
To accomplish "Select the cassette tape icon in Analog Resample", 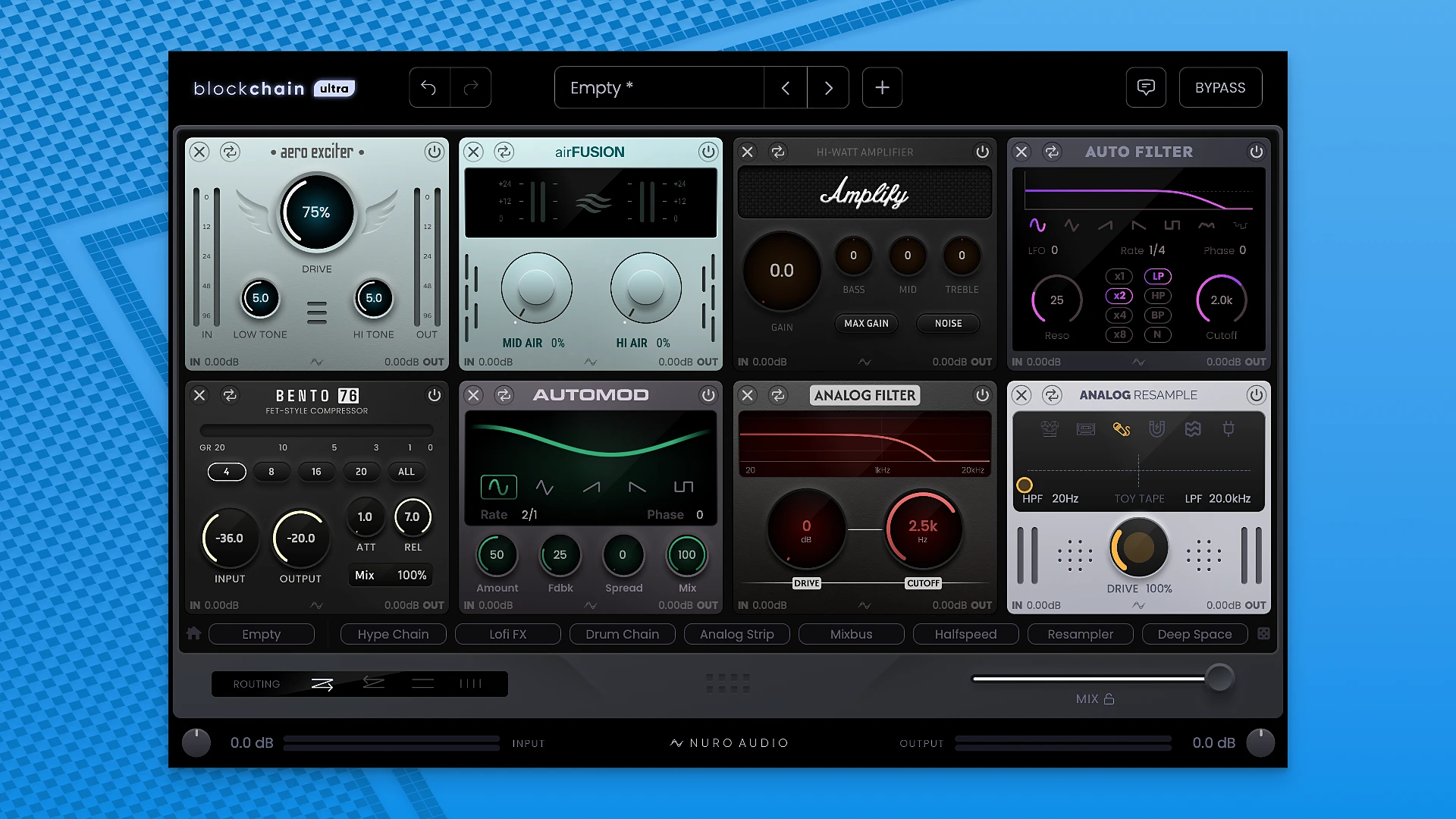I will click(x=1085, y=428).
